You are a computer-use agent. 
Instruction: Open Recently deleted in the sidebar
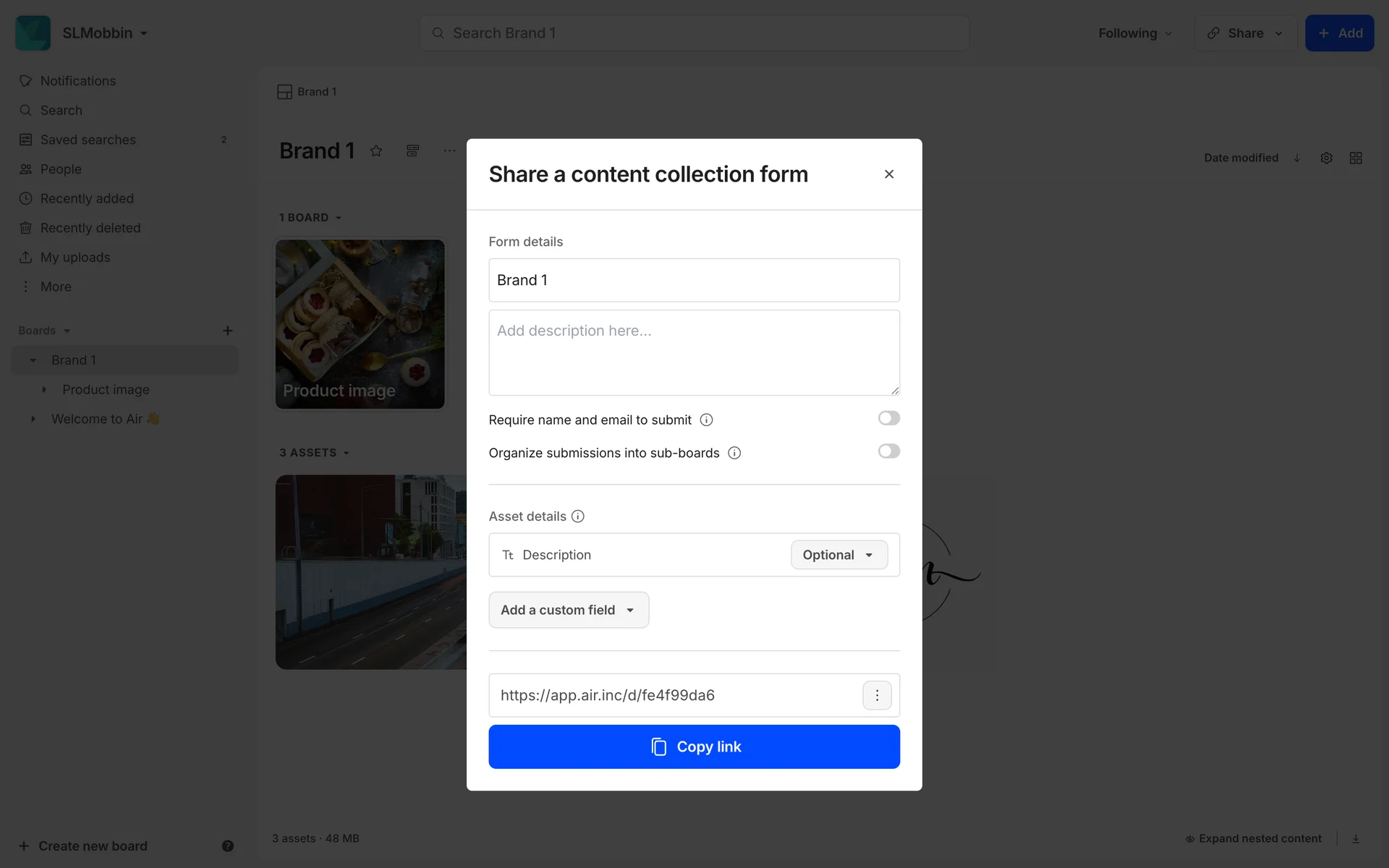coord(90,228)
